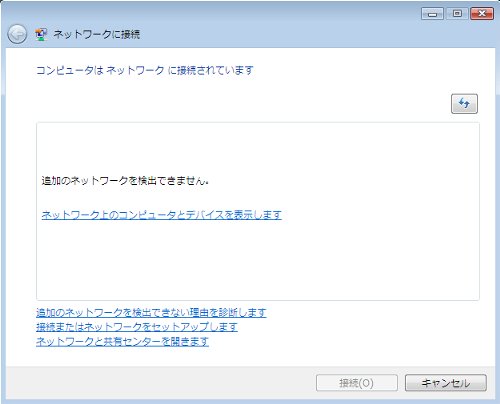Click the network computers icon in title
This screenshot has width=500, height=404.
(41, 34)
